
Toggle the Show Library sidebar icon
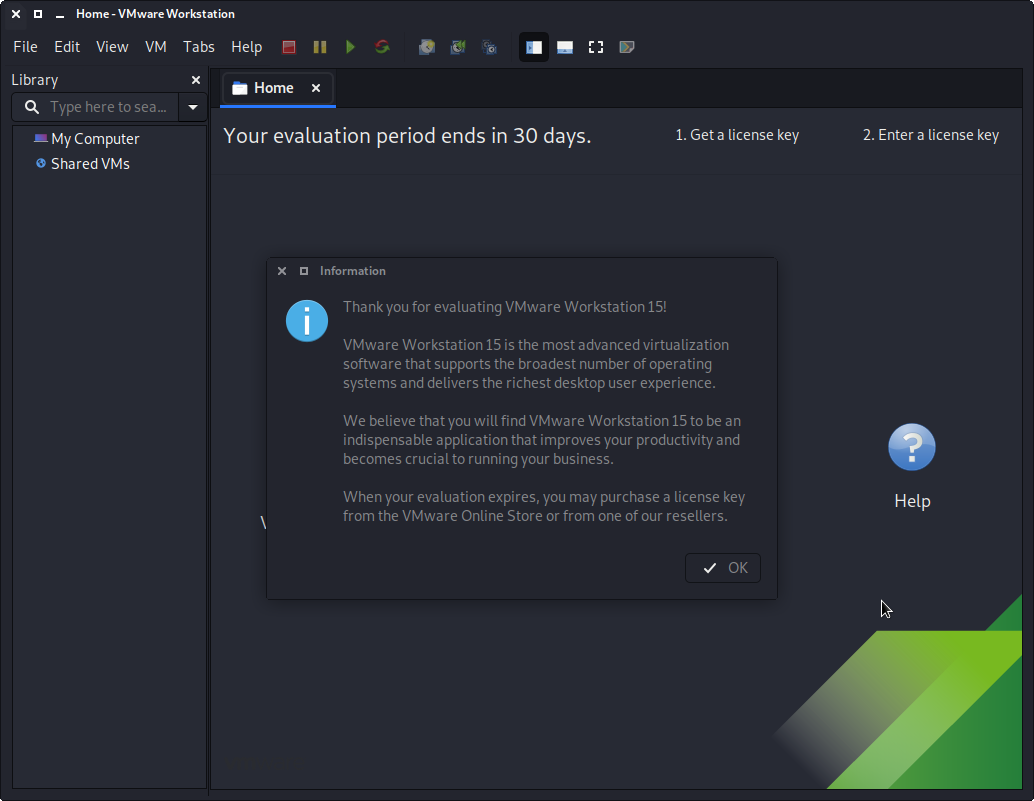[x=534, y=47]
